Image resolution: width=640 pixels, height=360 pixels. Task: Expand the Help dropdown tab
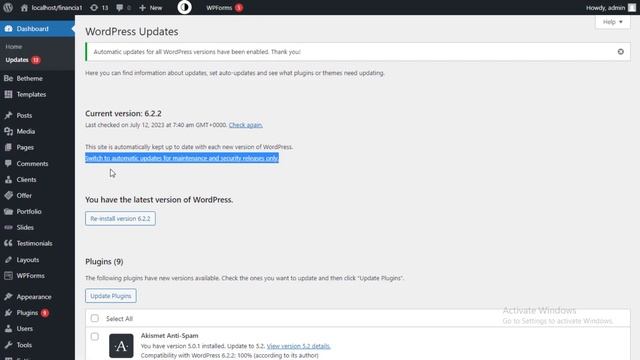(613, 22)
